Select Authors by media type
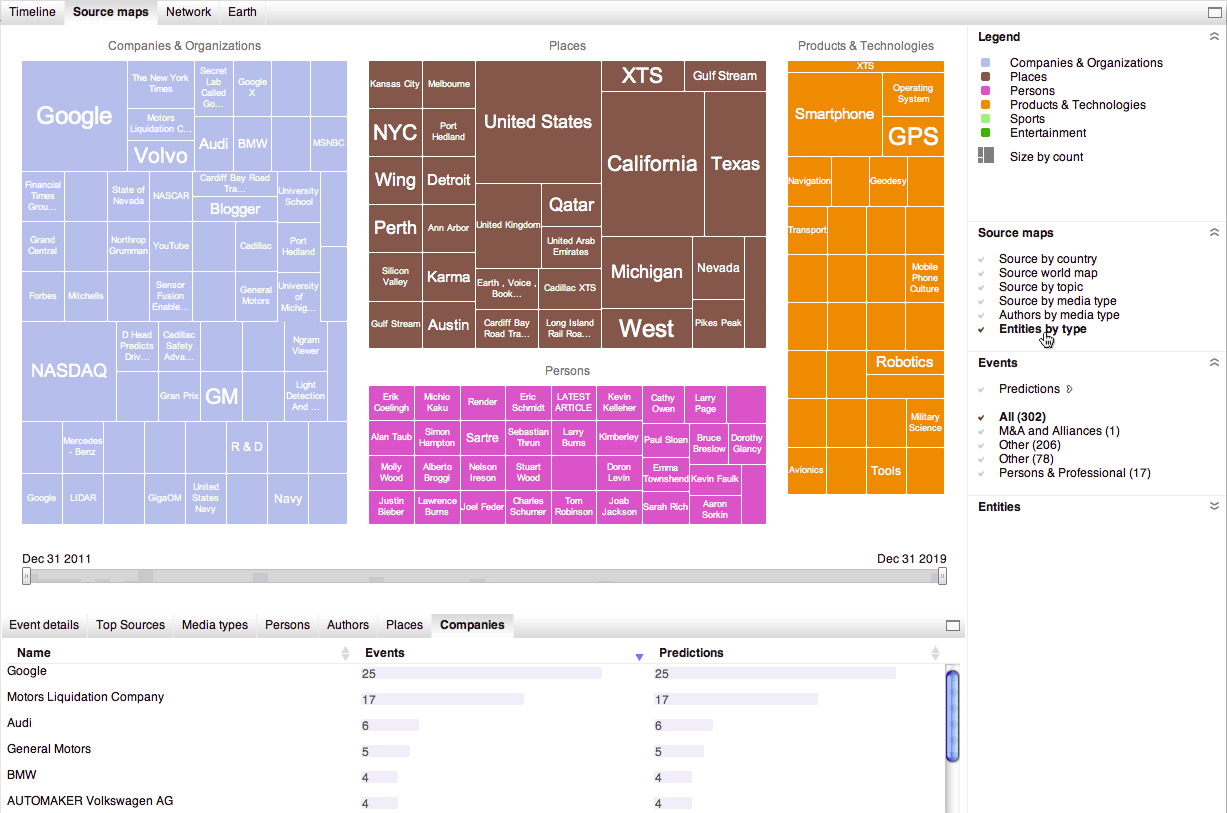1227x813 pixels. point(1059,315)
